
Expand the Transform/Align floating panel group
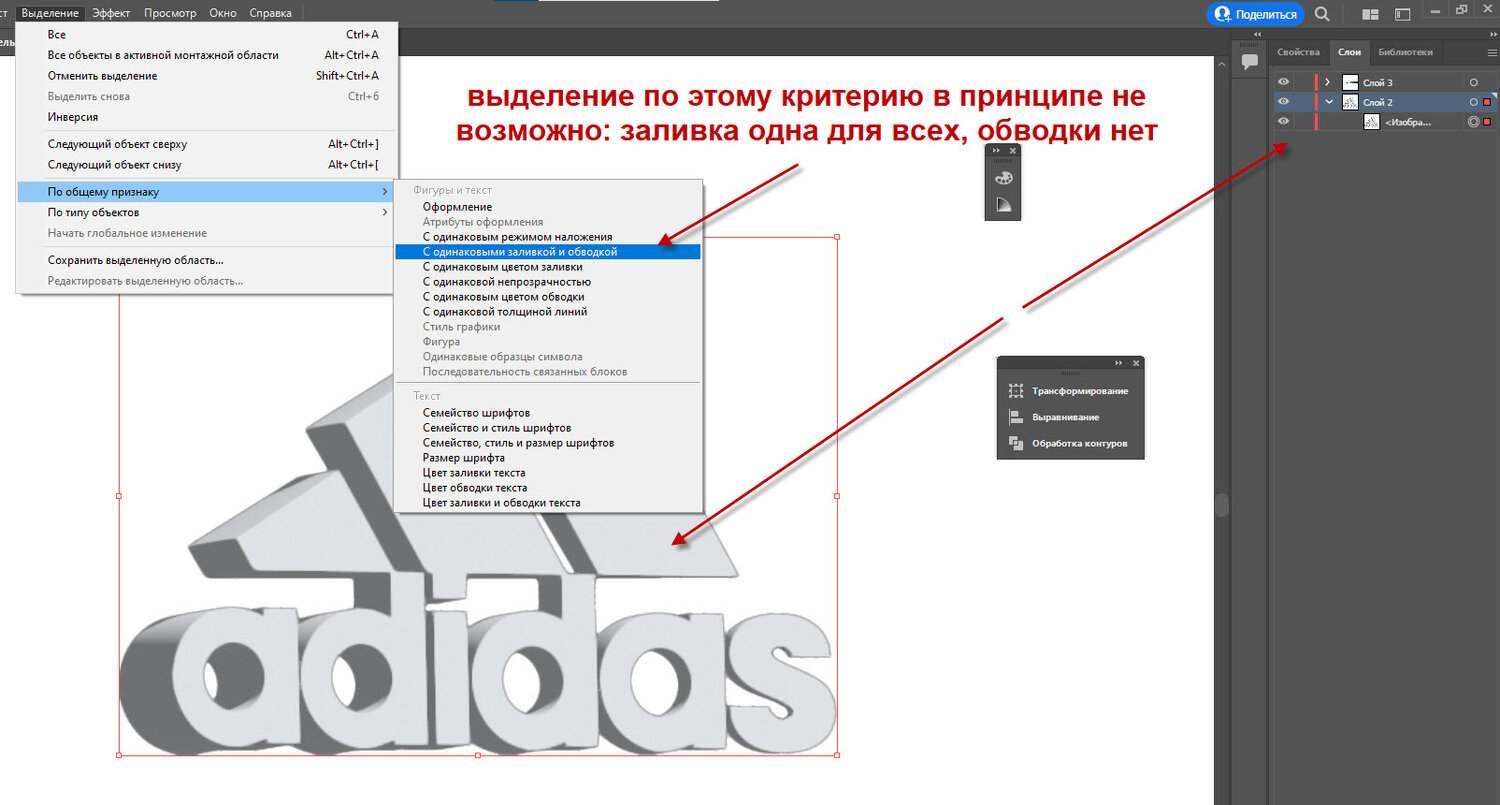[1119, 363]
